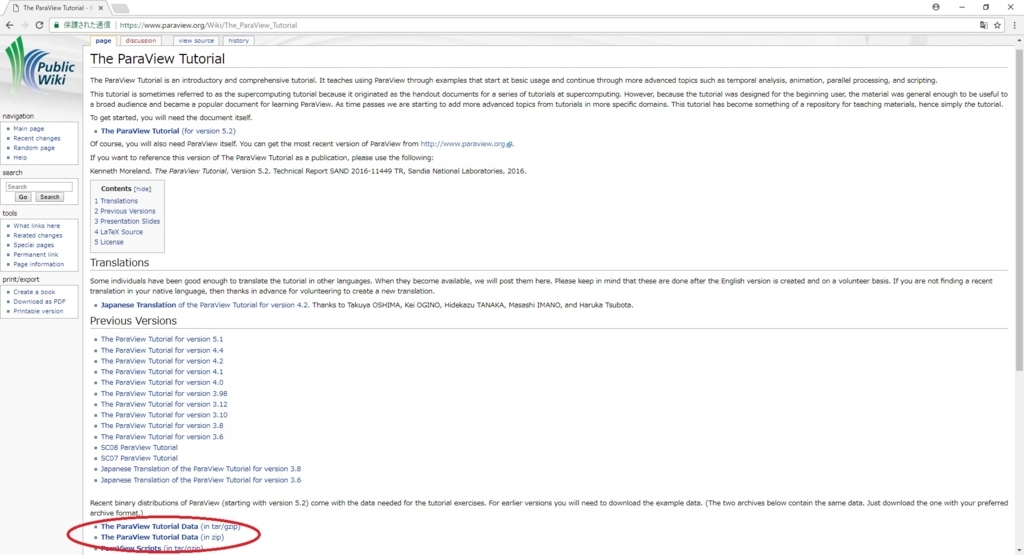This screenshot has width=1024, height=555.
Task: Close the ParaView Tutorial browser tab
Action: [x=101, y=8]
